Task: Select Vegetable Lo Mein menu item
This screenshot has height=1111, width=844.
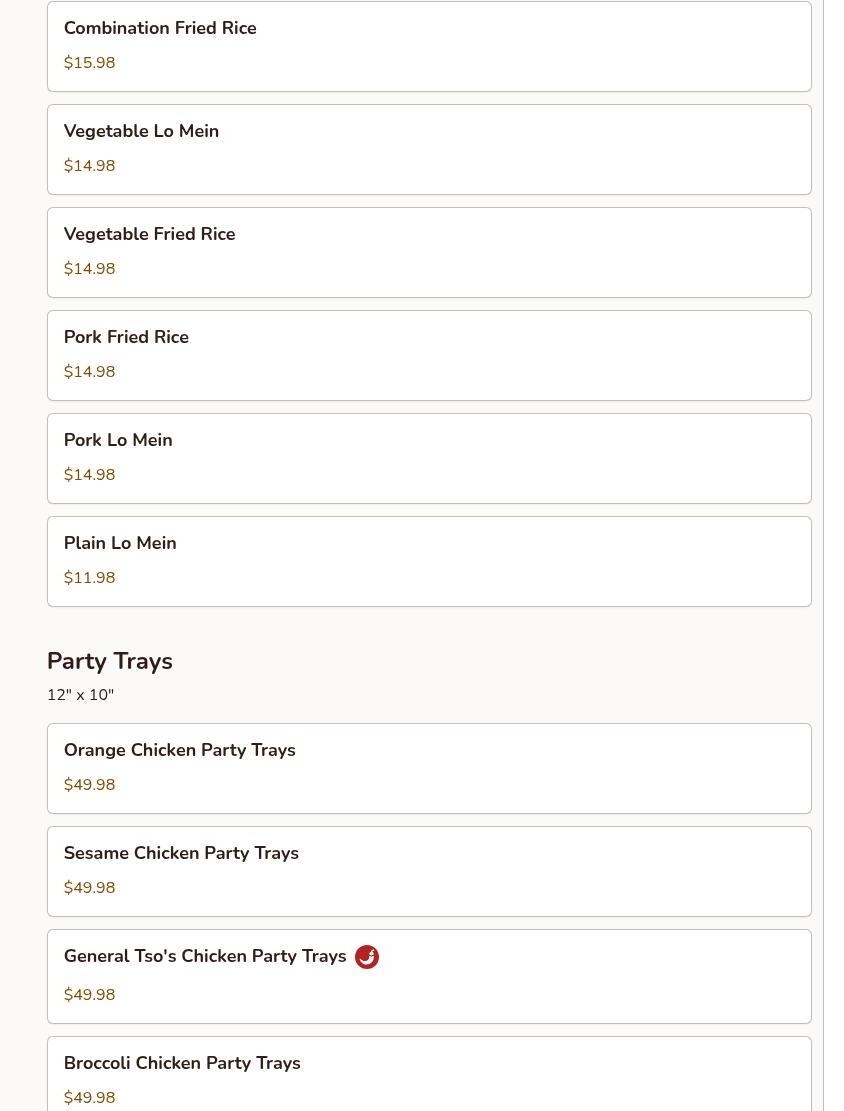Action: pos(429,149)
